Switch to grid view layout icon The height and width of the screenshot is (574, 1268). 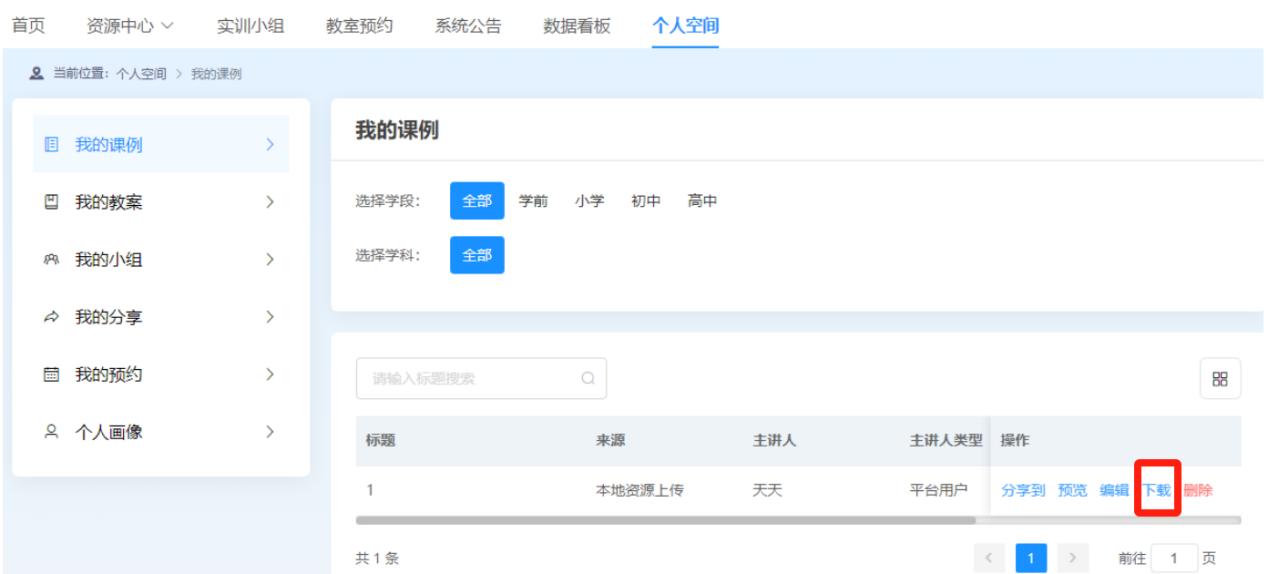click(x=1220, y=379)
